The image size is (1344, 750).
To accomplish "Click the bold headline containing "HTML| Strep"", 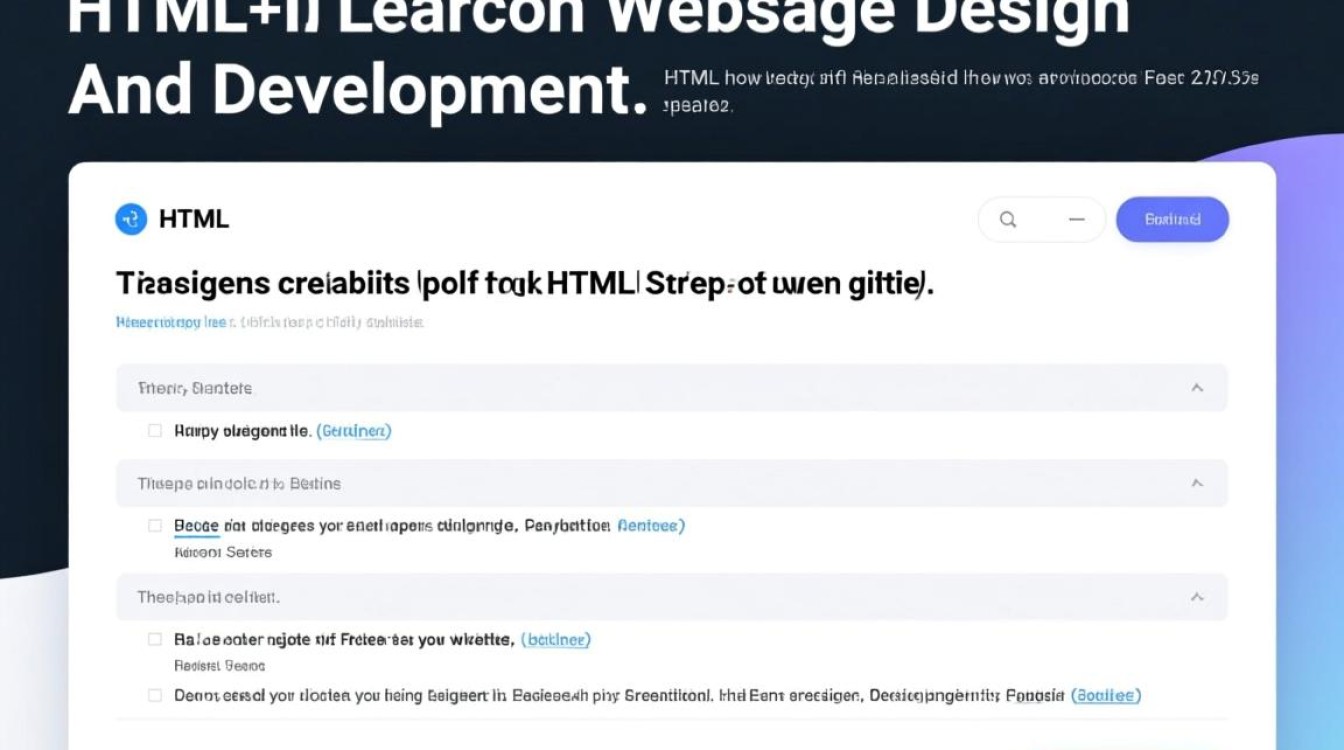I will click(525, 284).
